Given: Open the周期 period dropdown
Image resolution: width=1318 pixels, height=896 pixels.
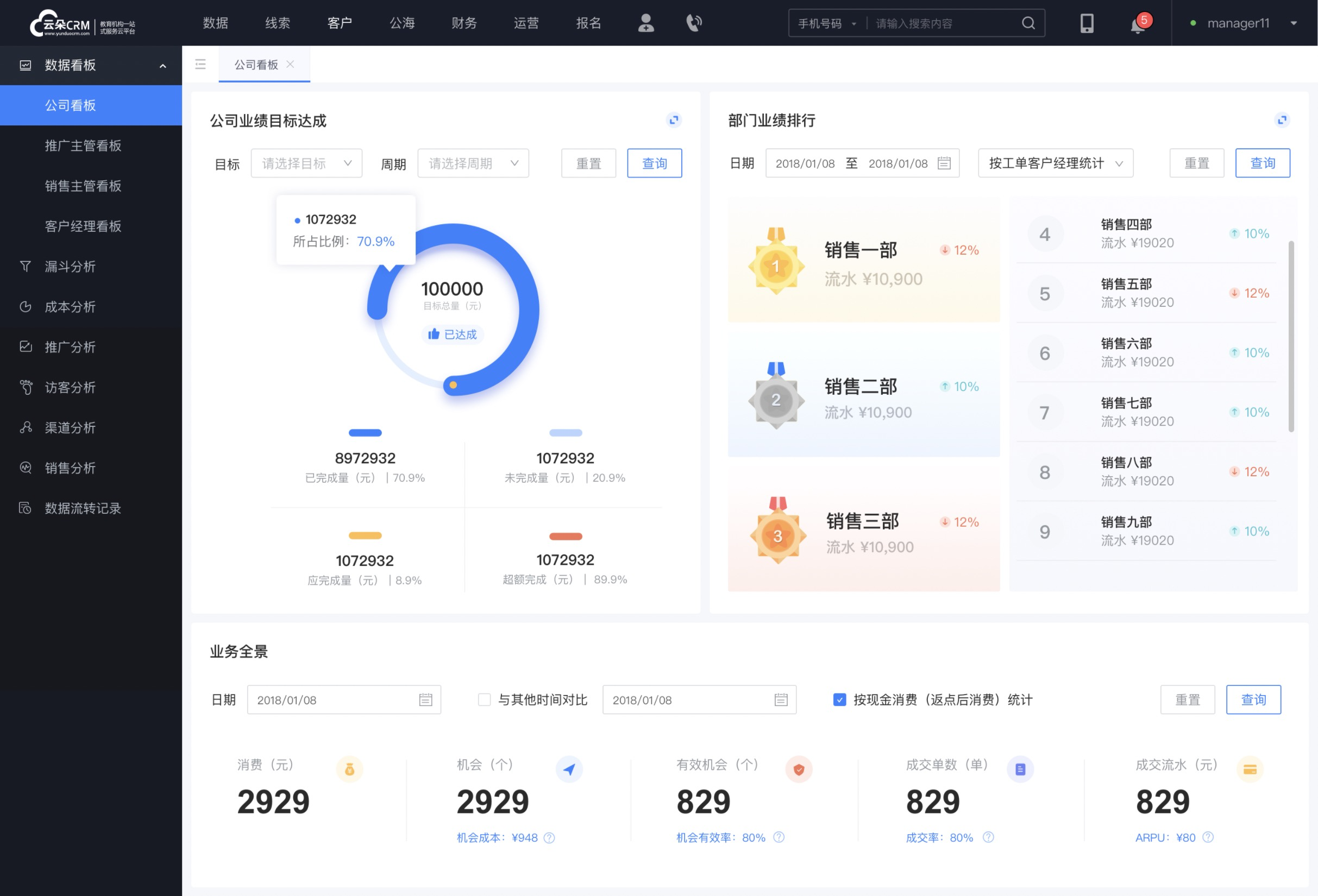Looking at the screenshot, I should tap(471, 163).
